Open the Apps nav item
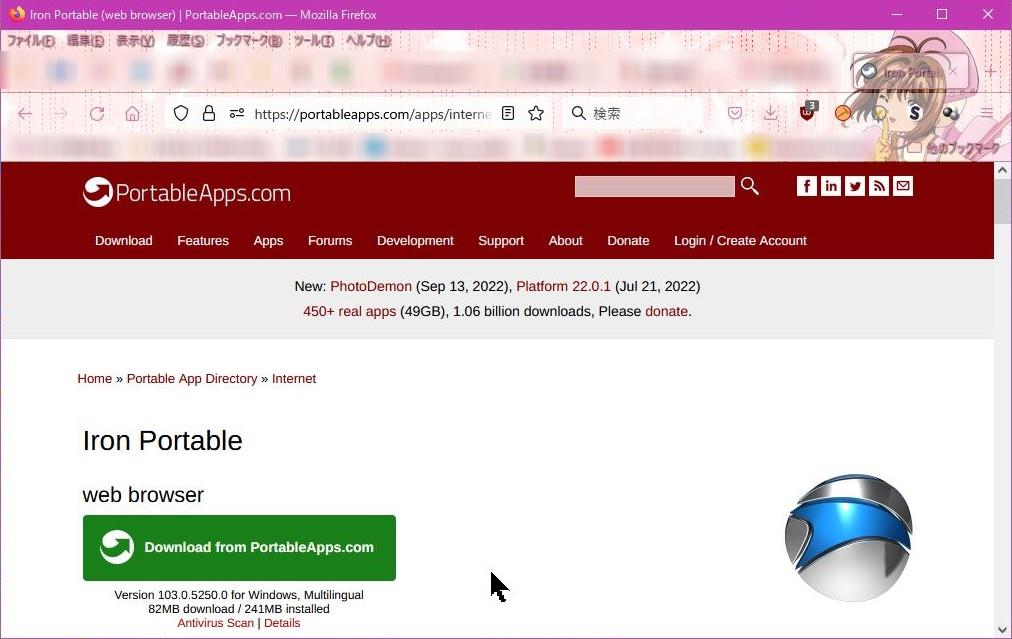This screenshot has width=1012, height=639. point(268,241)
